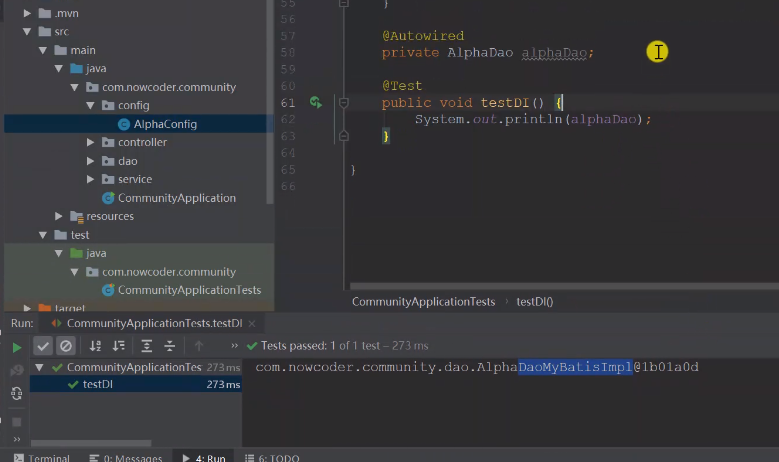Expand more actions in left run sidebar
Screen dimensions: 779x462
16,439
